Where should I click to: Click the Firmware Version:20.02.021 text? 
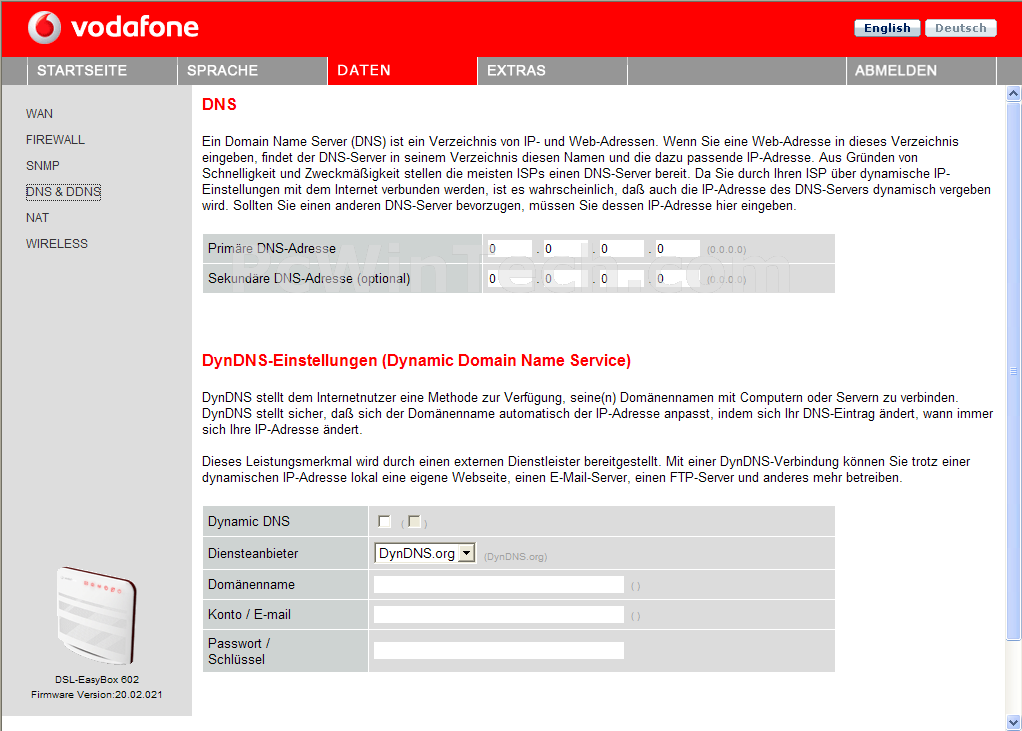coord(96,695)
